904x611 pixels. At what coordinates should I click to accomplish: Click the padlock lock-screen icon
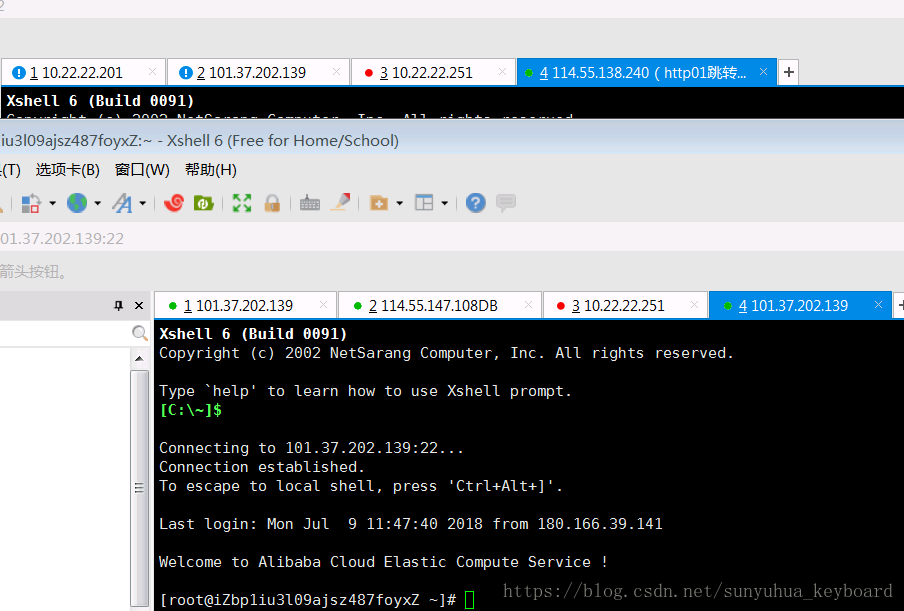pos(272,203)
